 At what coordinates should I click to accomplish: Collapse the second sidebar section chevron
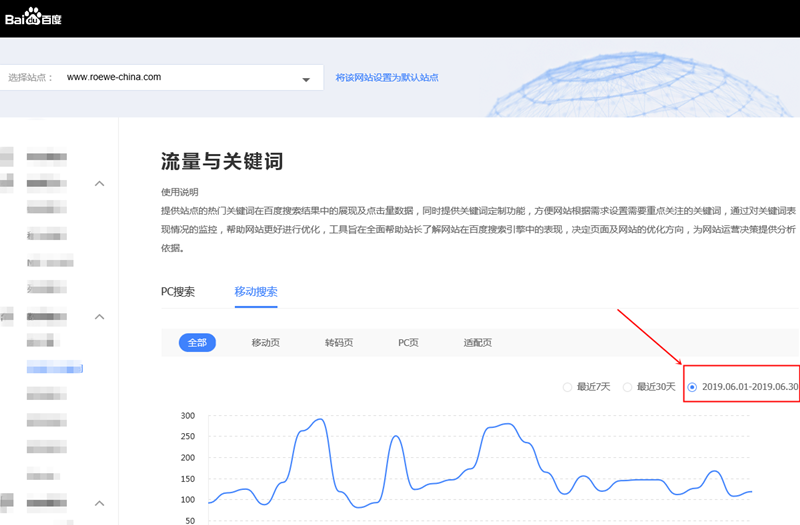(x=99, y=317)
